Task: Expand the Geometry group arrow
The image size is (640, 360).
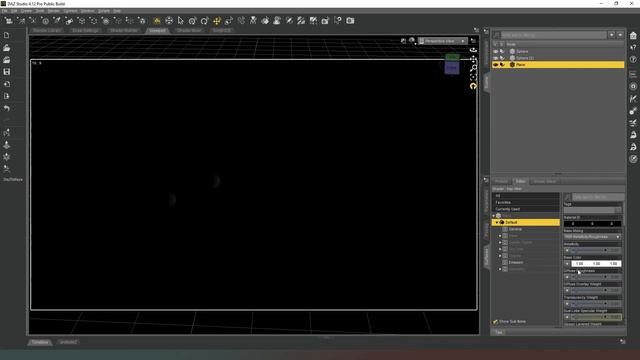Action: [500, 269]
